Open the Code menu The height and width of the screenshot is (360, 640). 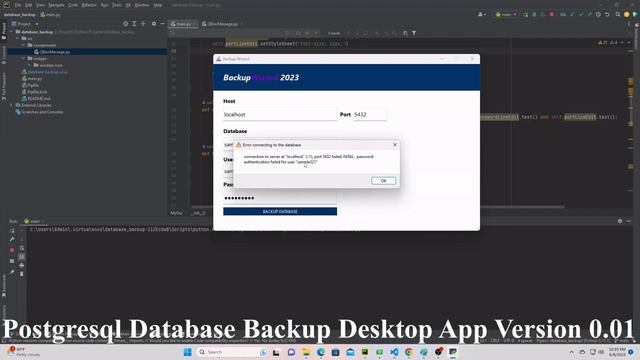click(73, 5)
